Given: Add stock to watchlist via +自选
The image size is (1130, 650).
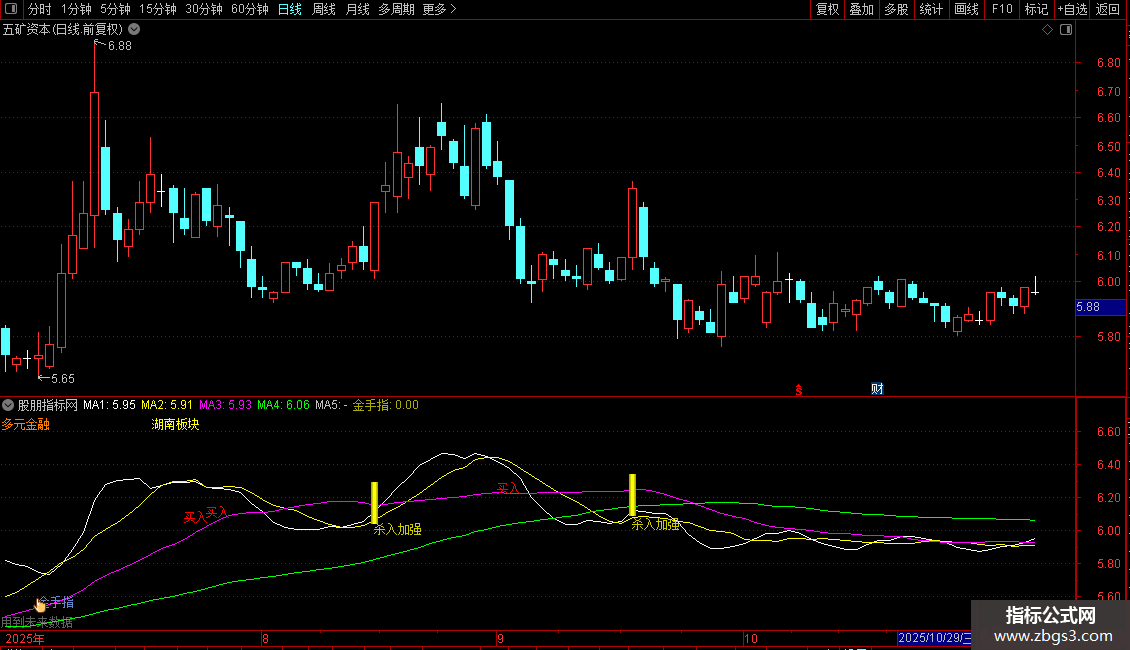Looking at the screenshot, I should pyautogui.click(x=1072, y=9).
